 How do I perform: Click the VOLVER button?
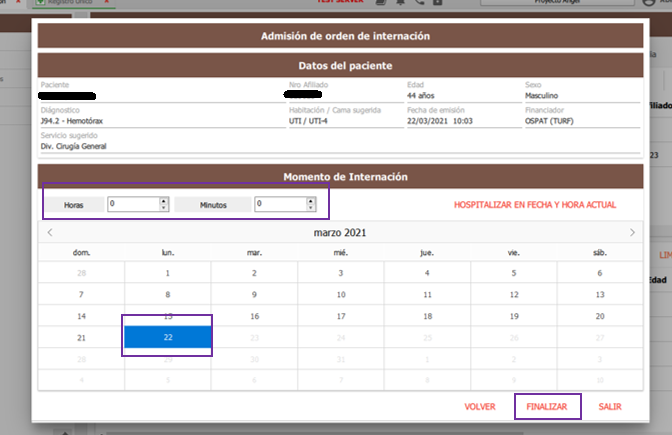click(x=480, y=407)
